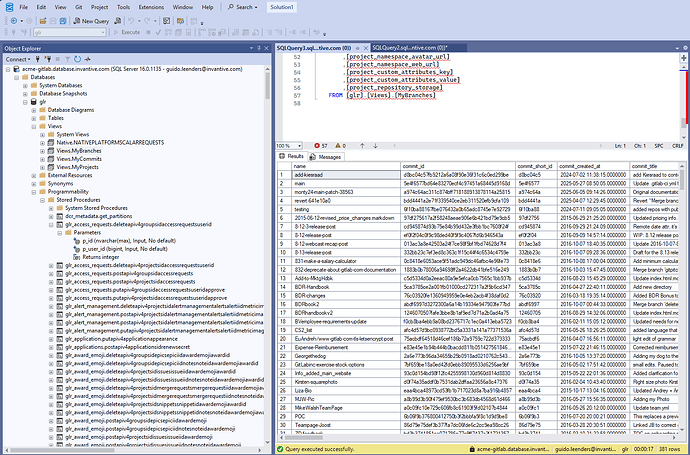
Task: Click the editor split icon at top right
Action: coord(683,58)
